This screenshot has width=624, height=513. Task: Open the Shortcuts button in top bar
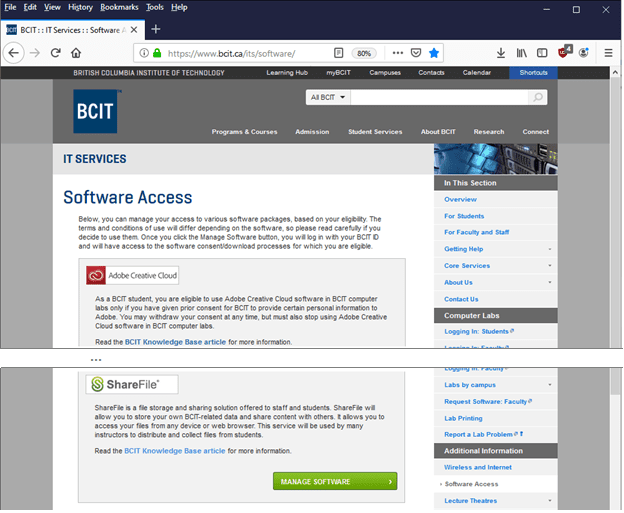pos(533,72)
